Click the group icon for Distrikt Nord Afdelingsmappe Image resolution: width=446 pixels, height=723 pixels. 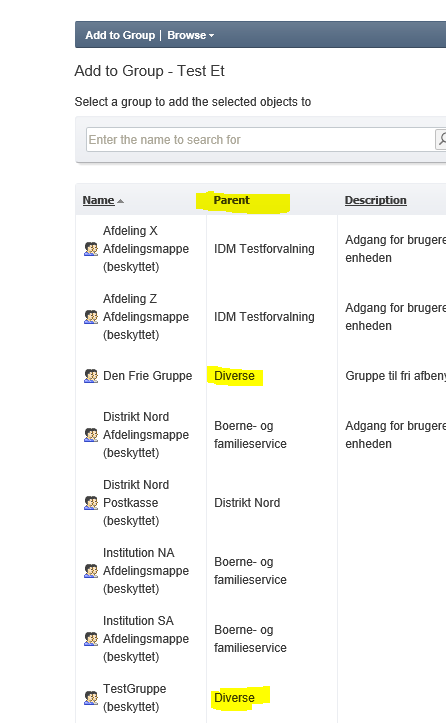pos(91,435)
